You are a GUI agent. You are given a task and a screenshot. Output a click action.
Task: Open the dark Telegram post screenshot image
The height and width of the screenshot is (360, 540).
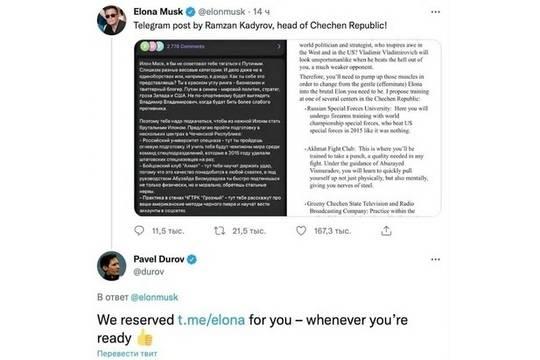click(x=210, y=128)
